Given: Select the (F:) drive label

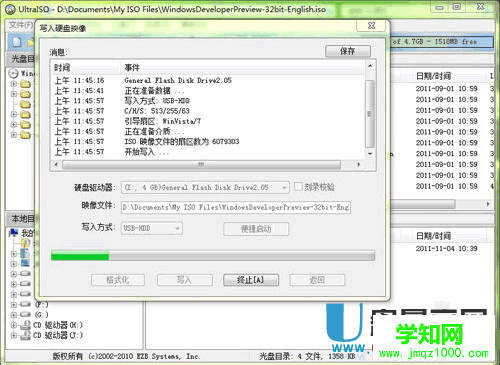Looking at the screenshot, I should [x=41, y=304].
